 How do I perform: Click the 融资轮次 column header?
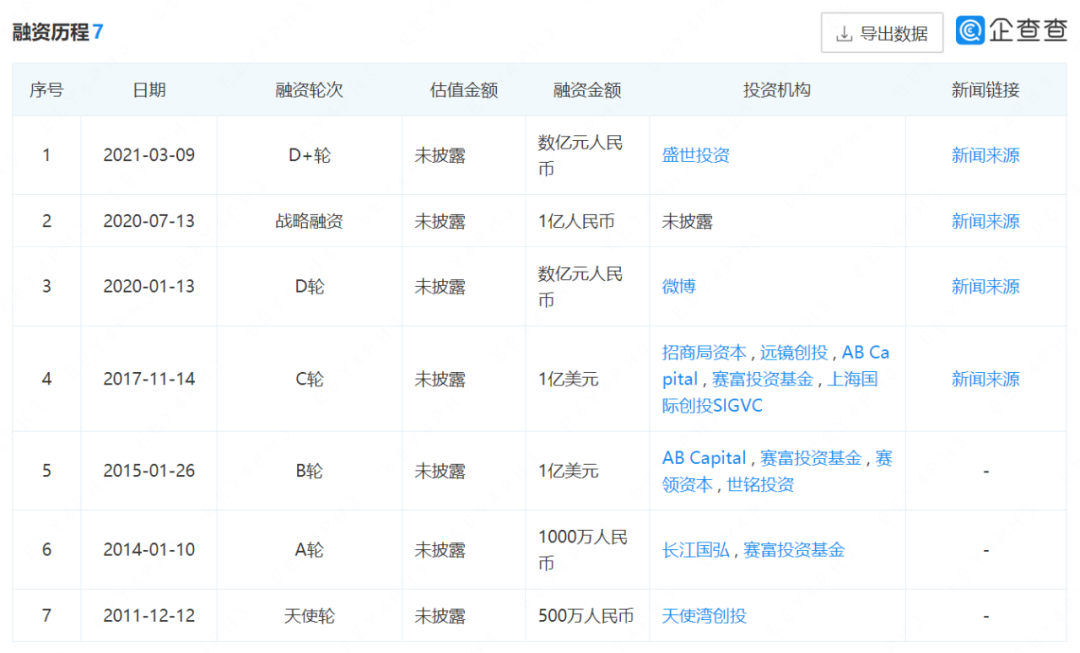click(309, 90)
